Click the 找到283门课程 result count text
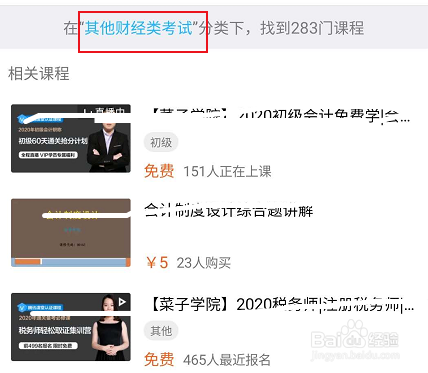Screen dimensions: 428x373 [312, 28]
